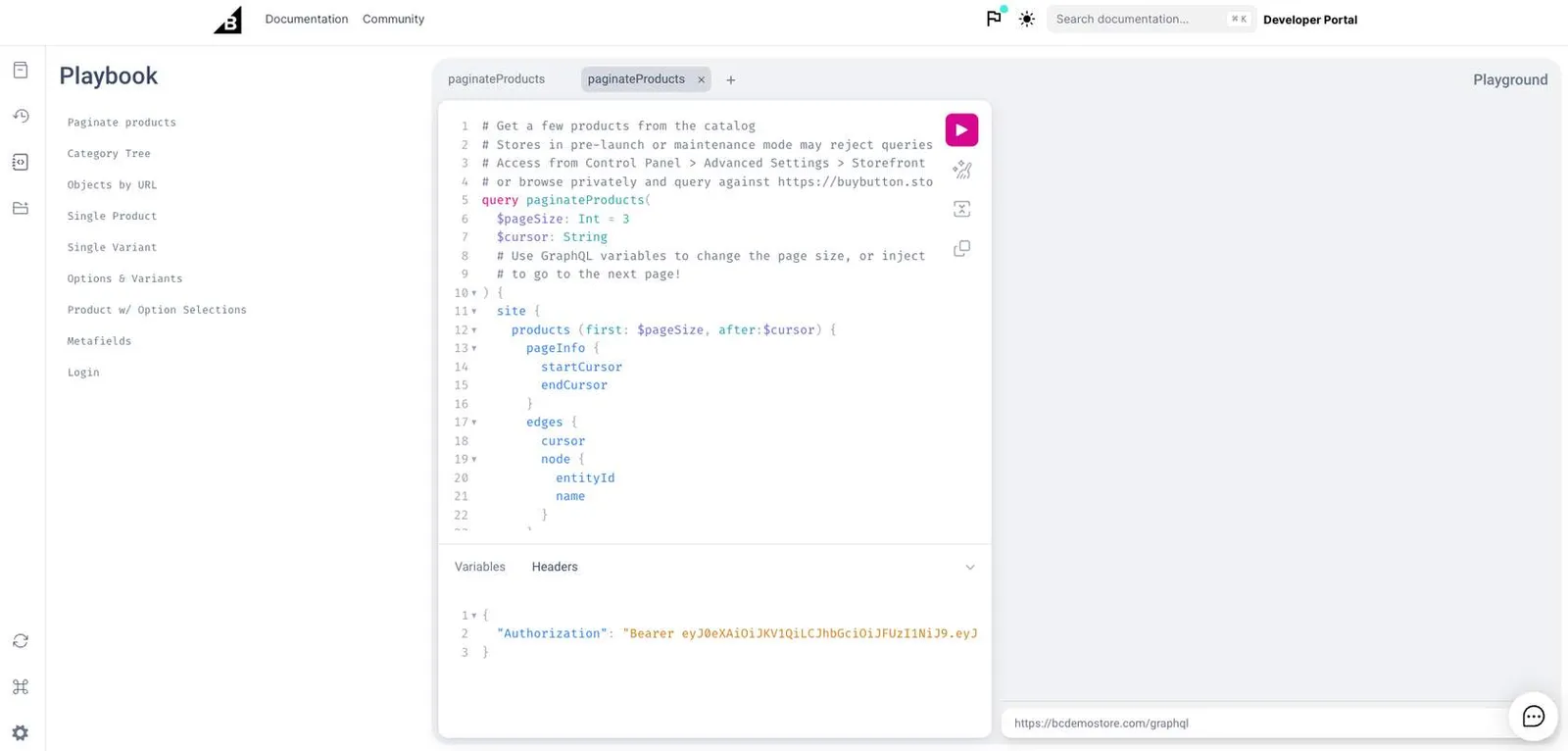Open the Playbook folder sidebar icon
Image resolution: width=1568 pixels, height=751 pixels.
click(21, 208)
